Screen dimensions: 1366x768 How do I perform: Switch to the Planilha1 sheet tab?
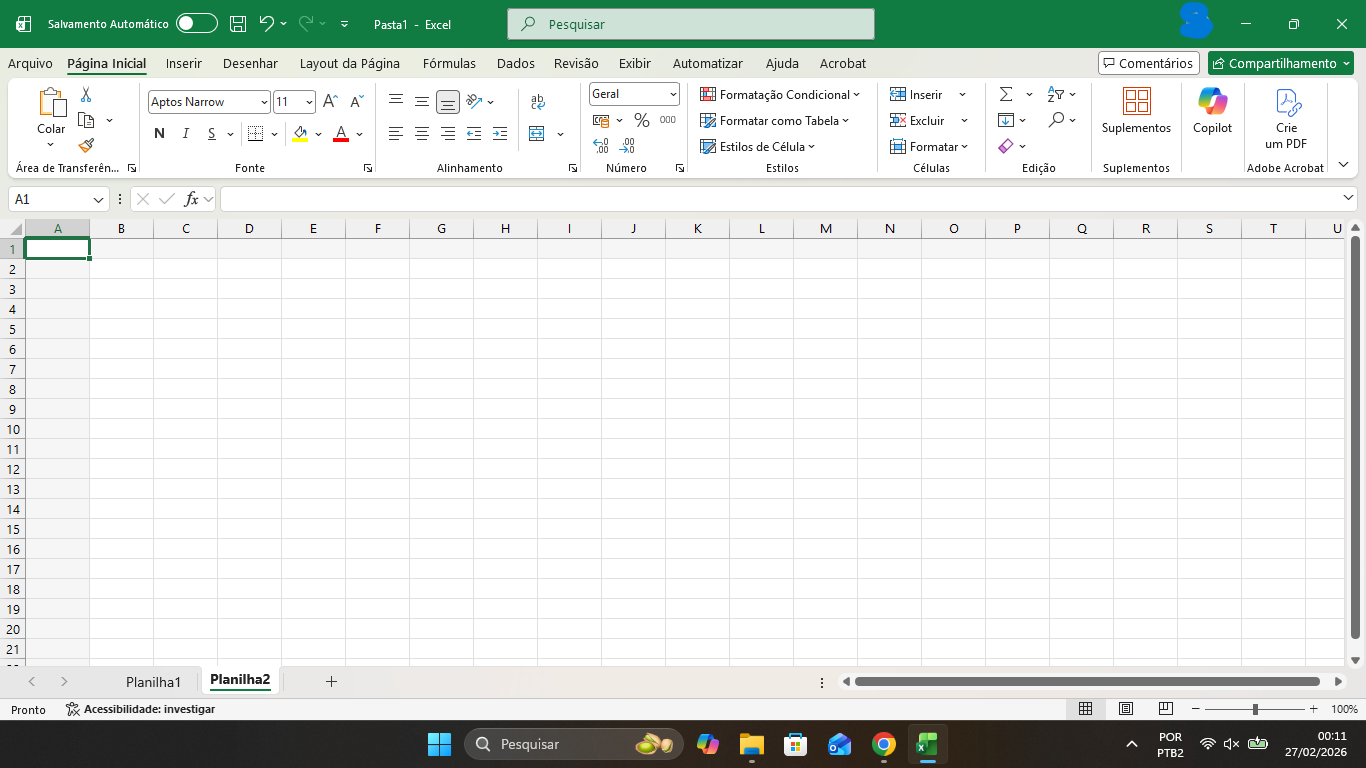tap(154, 682)
